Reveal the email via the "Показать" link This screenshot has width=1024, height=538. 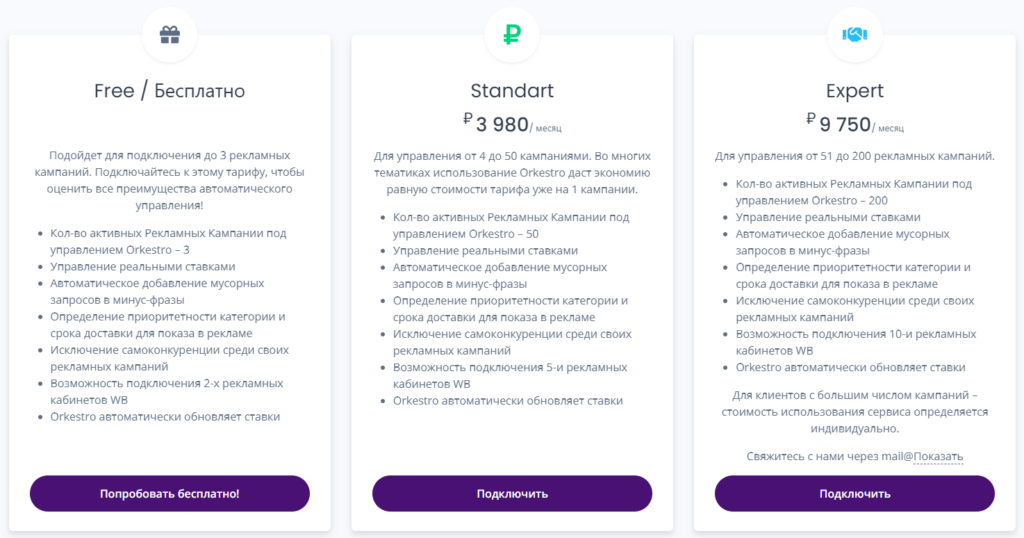[937, 457]
